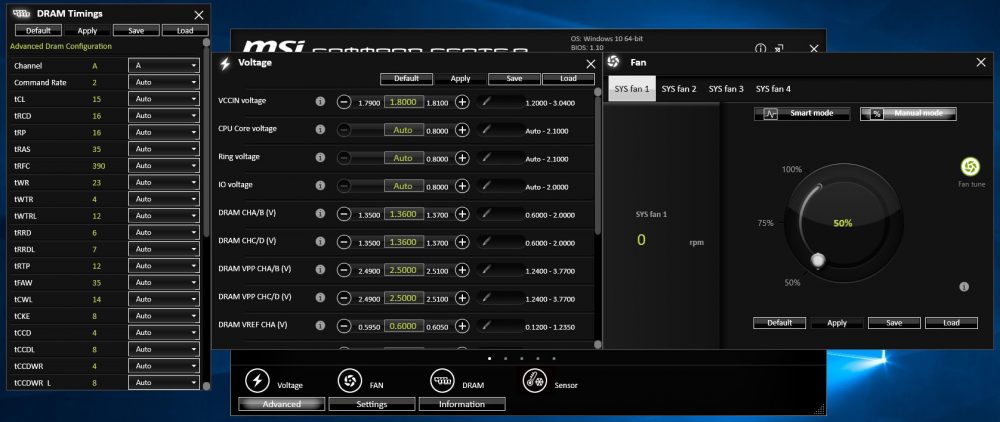Image resolution: width=1000 pixels, height=422 pixels.
Task: Click the second page indicator dot
Action: click(x=506, y=358)
